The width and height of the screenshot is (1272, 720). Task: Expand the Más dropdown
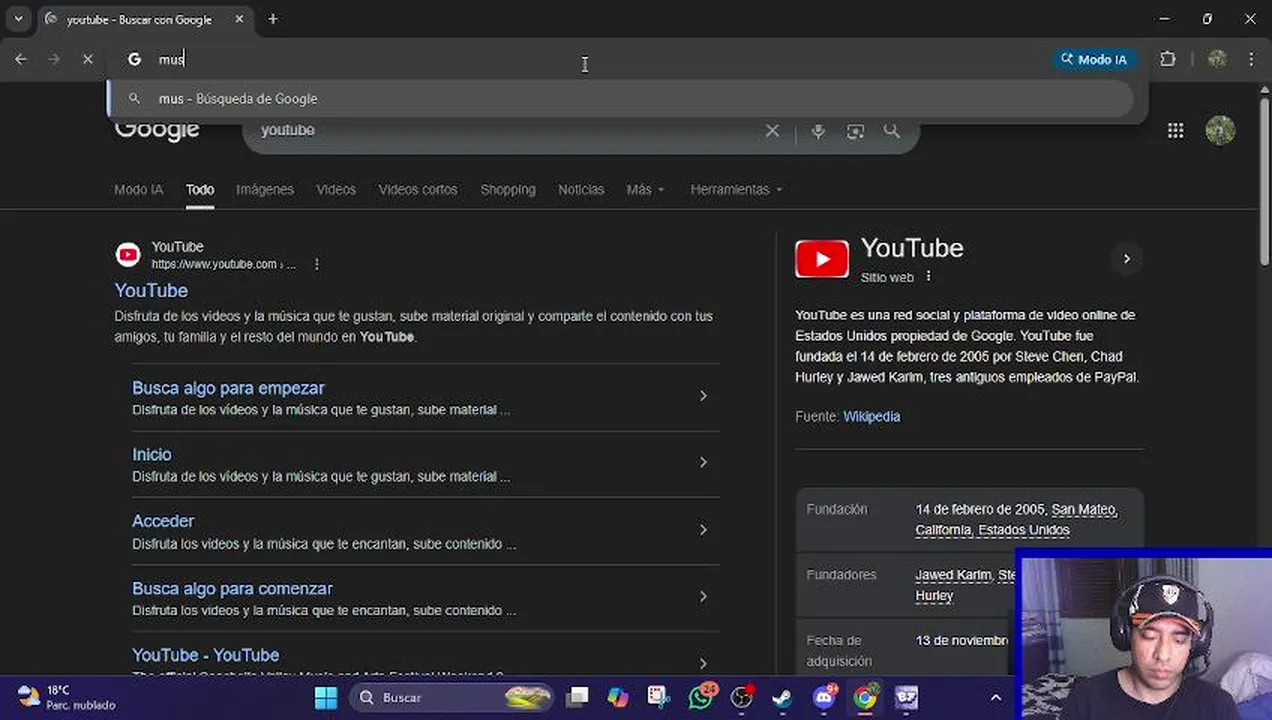[645, 189]
